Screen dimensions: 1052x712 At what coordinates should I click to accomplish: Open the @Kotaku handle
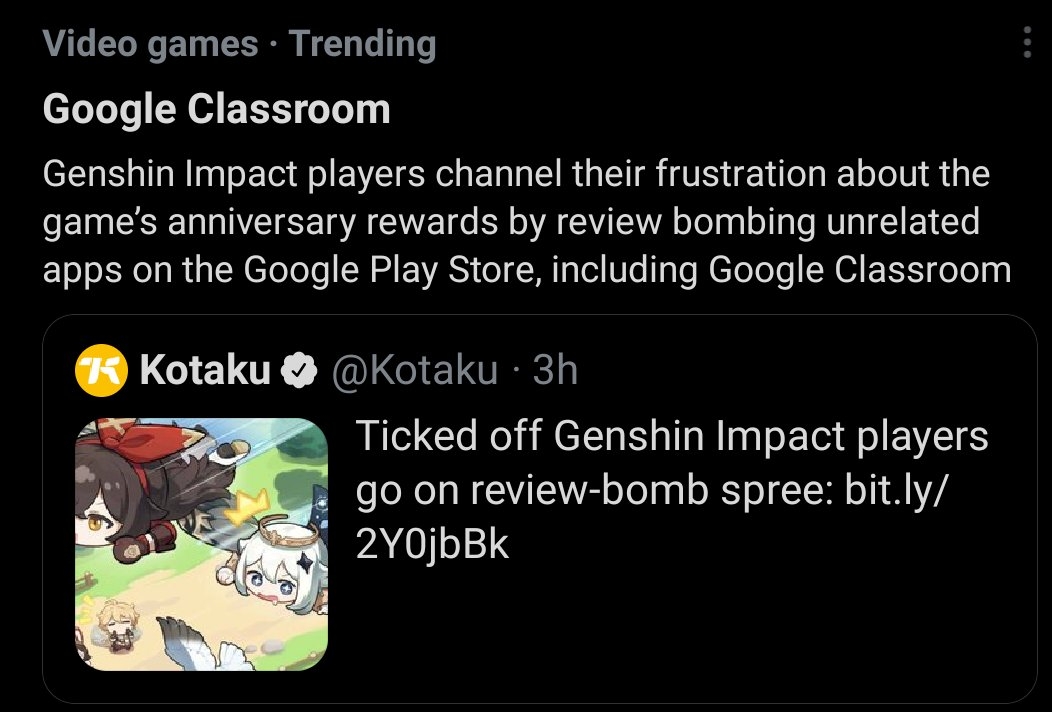coord(415,370)
